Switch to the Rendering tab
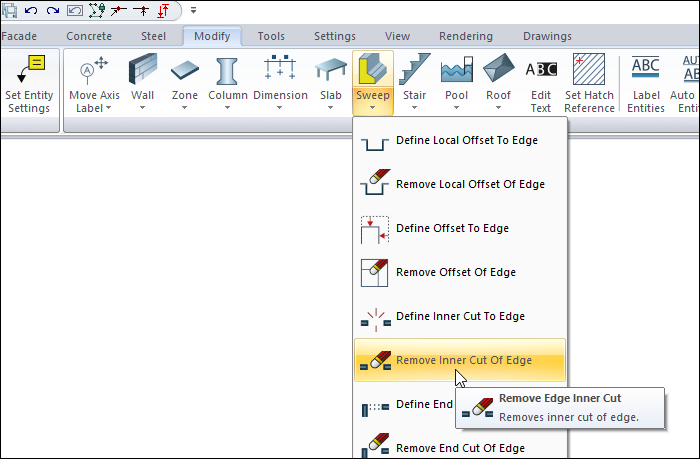Image resolution: width=700 pixels, height=459 pixels. pos(465,36)
